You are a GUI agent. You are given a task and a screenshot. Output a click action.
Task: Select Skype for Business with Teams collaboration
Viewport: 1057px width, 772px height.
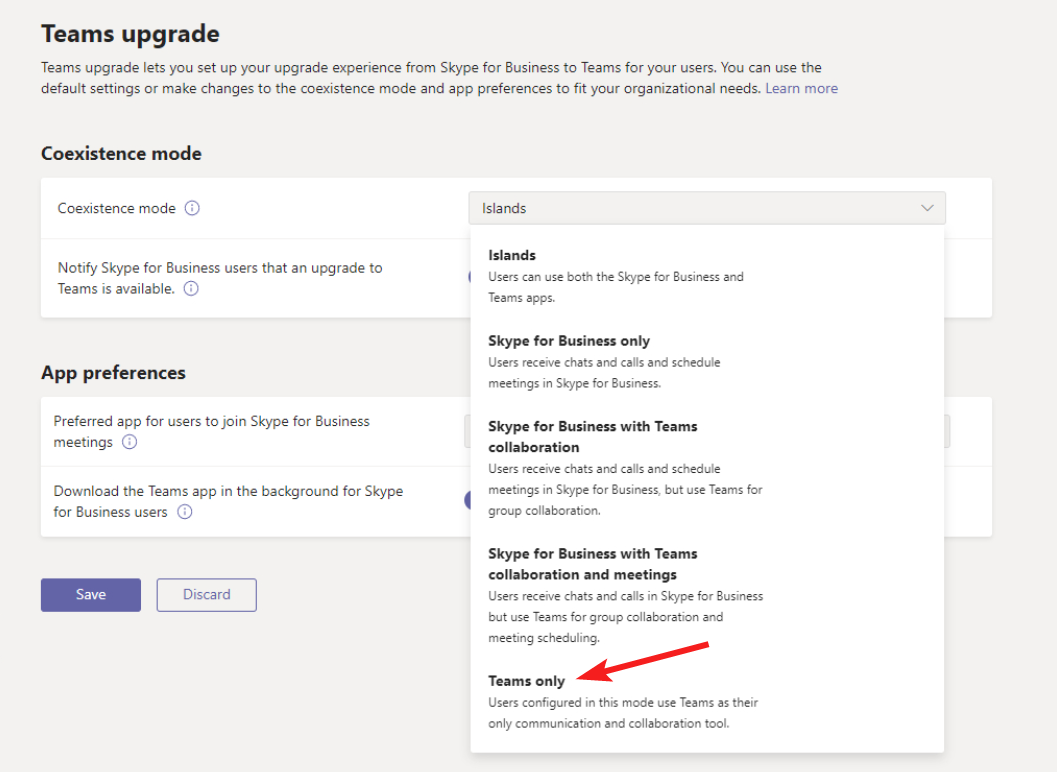(x=706, y=468)
